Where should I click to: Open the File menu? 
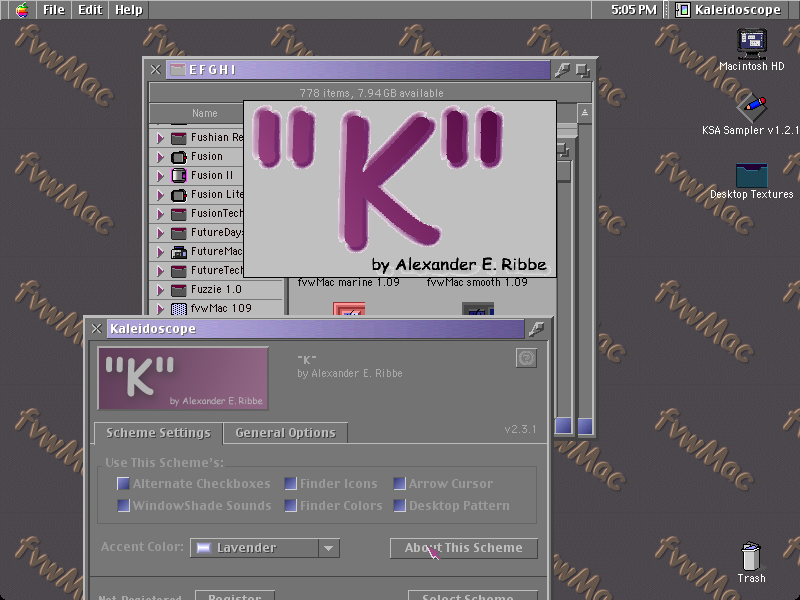tap(54, 10)
